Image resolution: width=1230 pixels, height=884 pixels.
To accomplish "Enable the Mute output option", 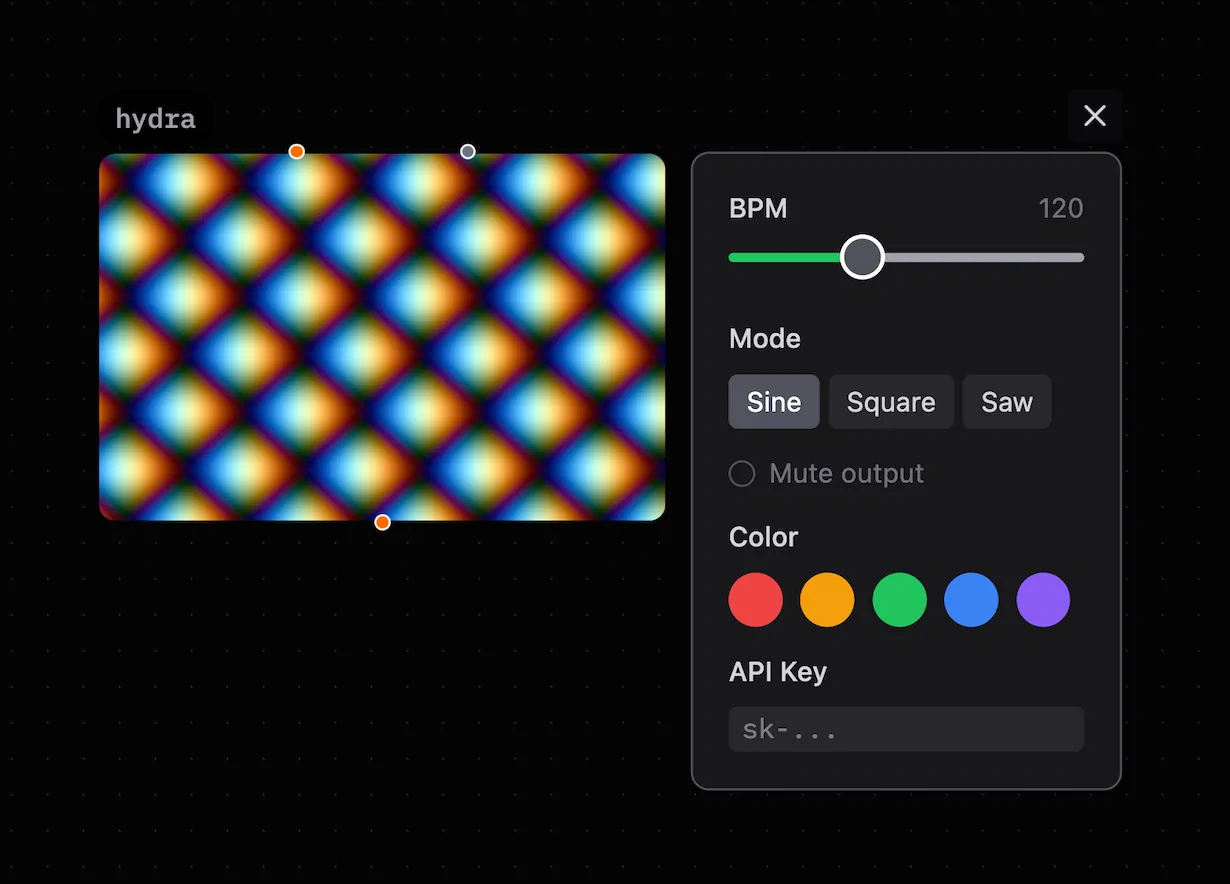I will pos(741,473).
